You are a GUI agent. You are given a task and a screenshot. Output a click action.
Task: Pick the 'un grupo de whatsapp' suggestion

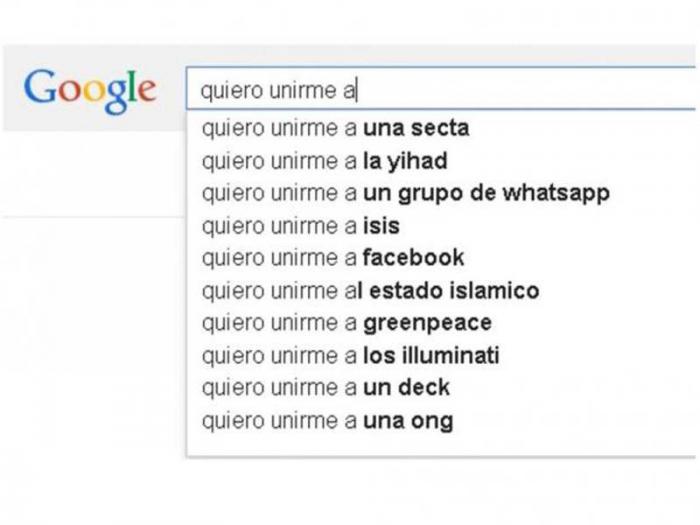tap(405, 192)
